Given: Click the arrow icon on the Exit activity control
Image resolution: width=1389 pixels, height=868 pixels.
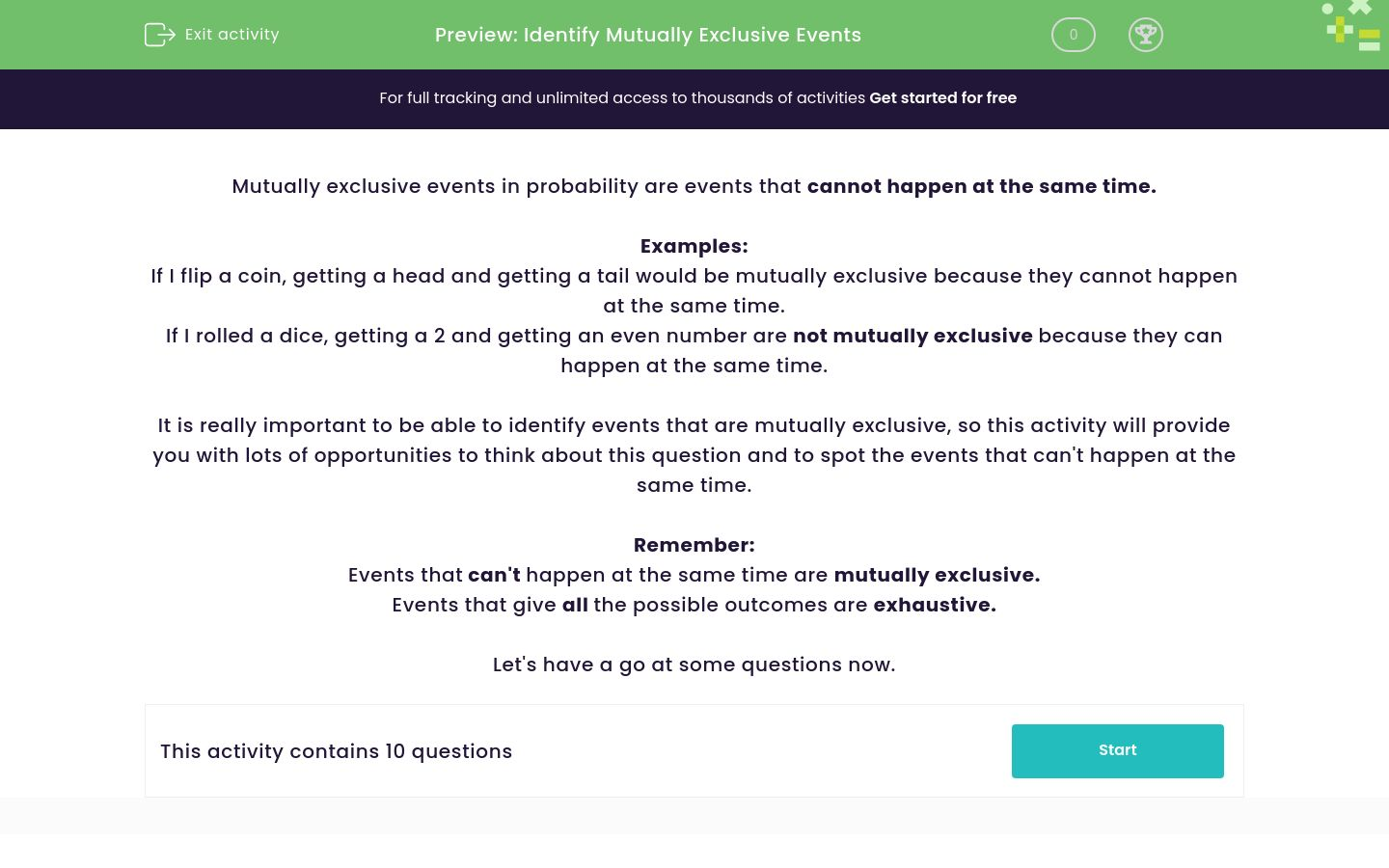Looking at the screenshot, I should click(x=160, y=35).
